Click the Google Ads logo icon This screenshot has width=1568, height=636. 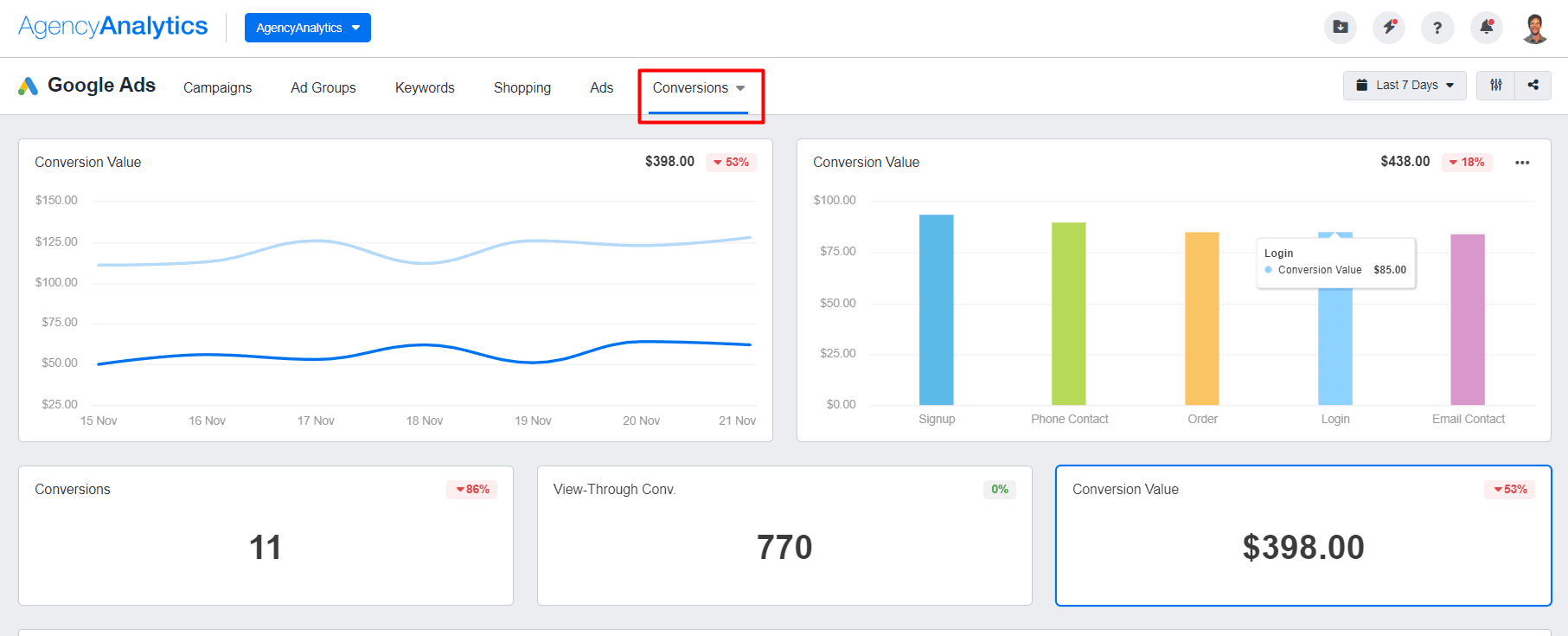pyautogui.click(x=28, y=86)
